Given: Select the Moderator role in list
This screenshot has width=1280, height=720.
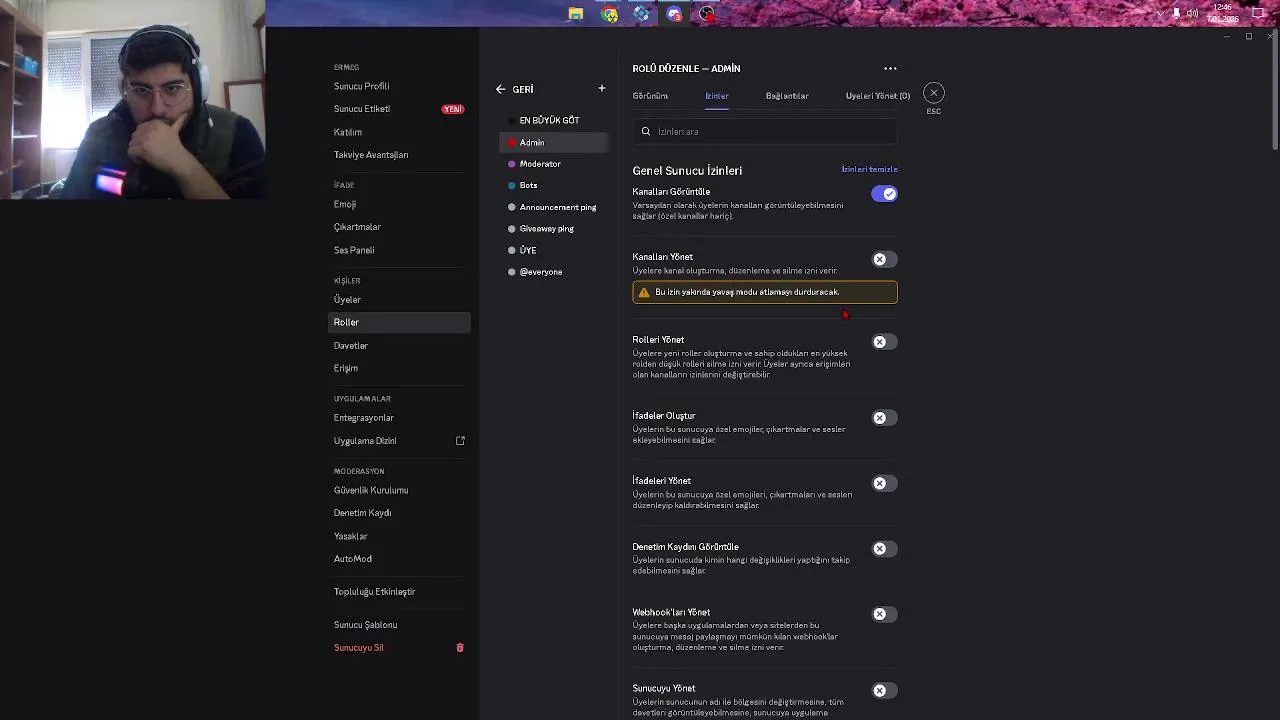Looking at the screenshot, I should (553, 164).
